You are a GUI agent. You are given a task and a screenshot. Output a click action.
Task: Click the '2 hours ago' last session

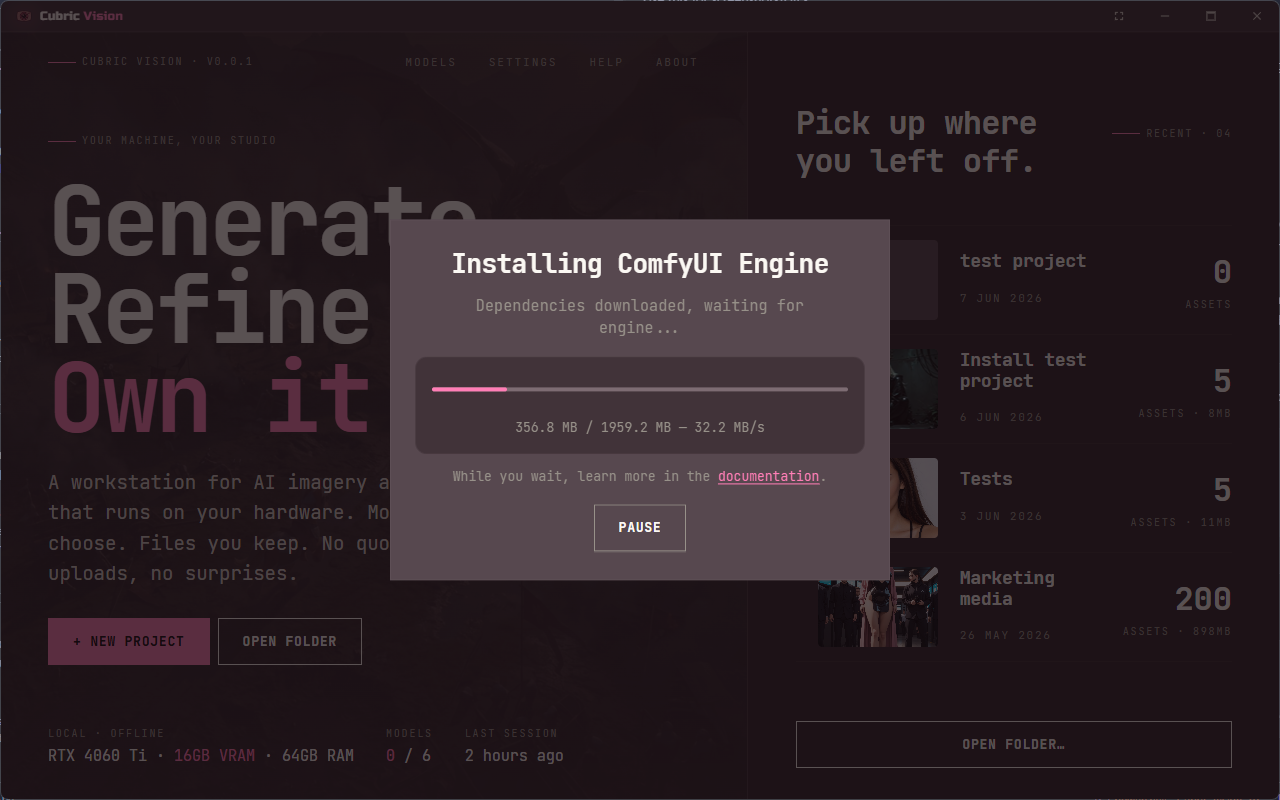click(514, 756)
